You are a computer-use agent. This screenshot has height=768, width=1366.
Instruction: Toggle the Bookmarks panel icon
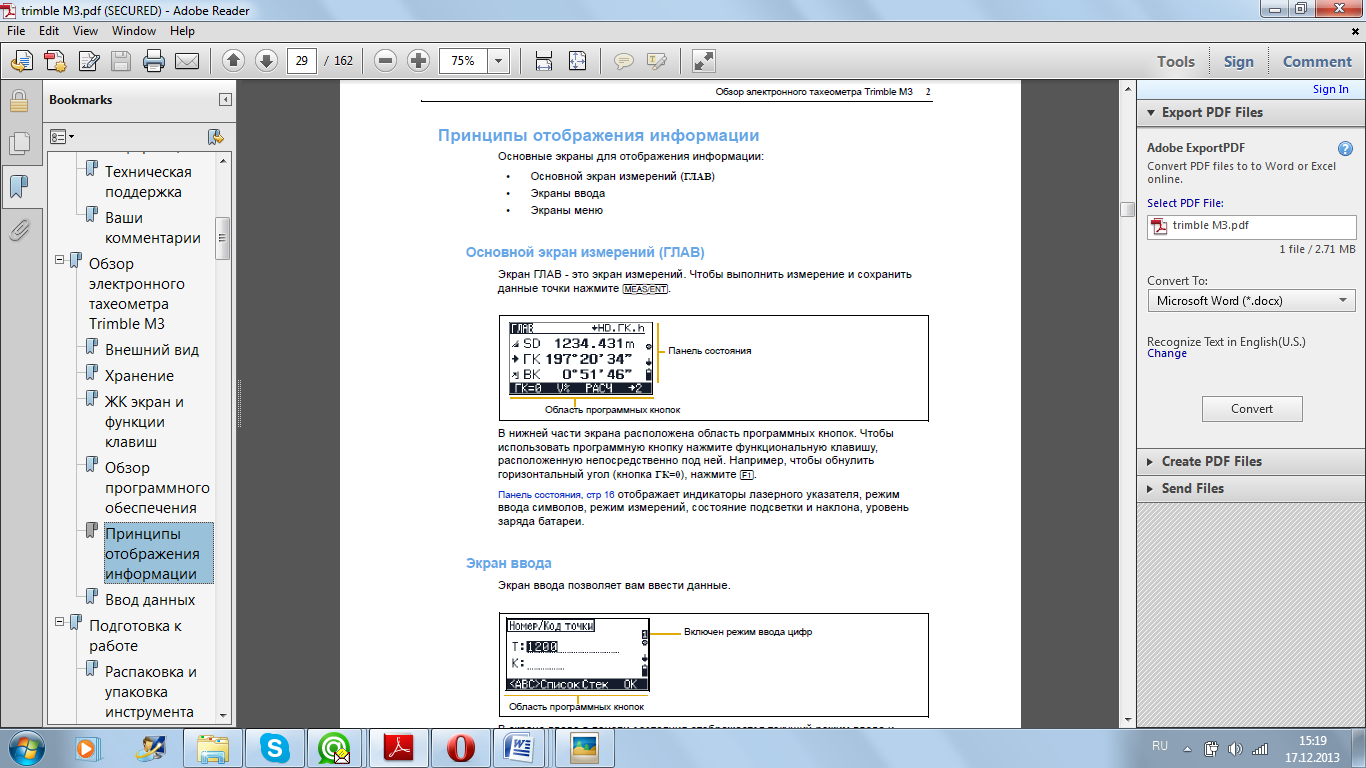pyautogui.click(x=18, y=187)
